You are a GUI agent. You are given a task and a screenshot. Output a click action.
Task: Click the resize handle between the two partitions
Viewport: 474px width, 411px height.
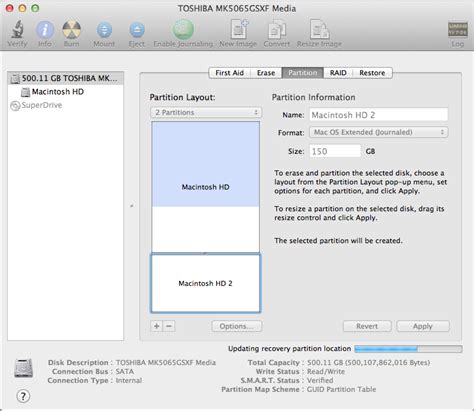tap(205, 254)
